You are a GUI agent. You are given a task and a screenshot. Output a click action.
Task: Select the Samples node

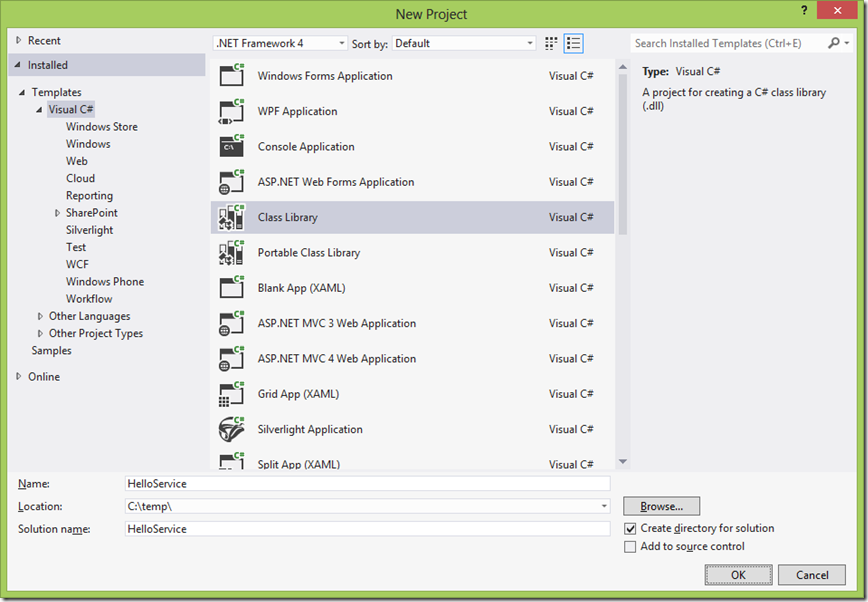(51, 351)
